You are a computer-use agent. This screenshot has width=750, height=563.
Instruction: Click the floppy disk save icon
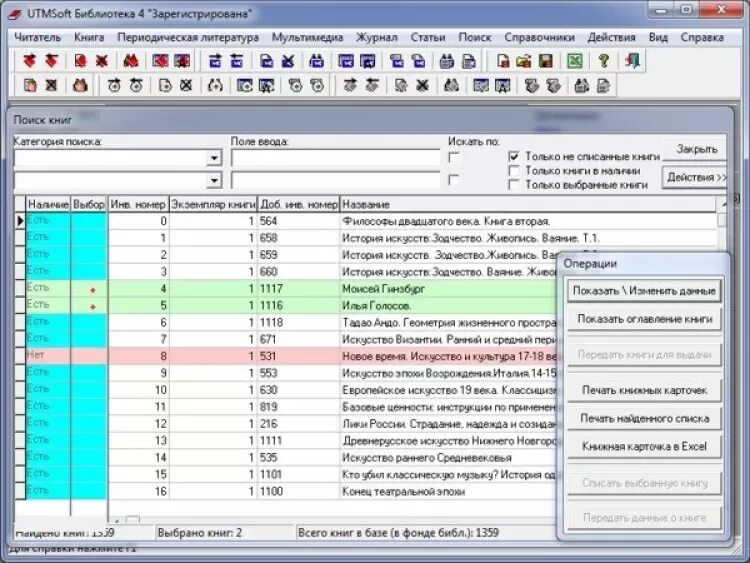point(545,61)
